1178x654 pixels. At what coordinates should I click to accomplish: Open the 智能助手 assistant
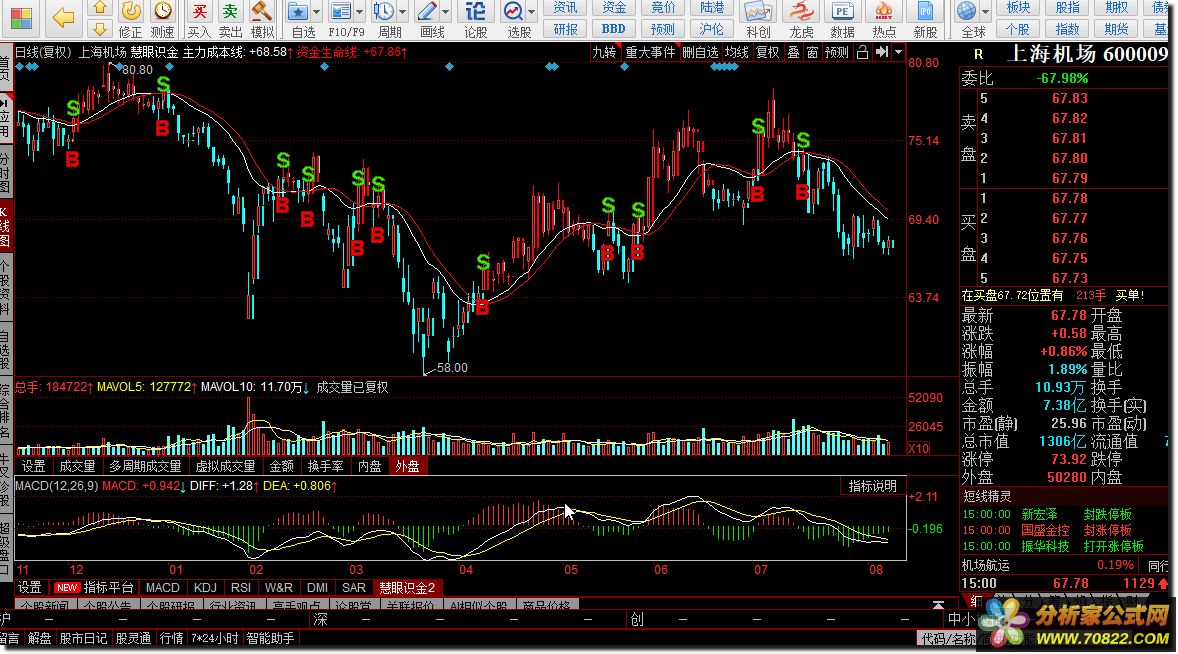pos(270,638)
